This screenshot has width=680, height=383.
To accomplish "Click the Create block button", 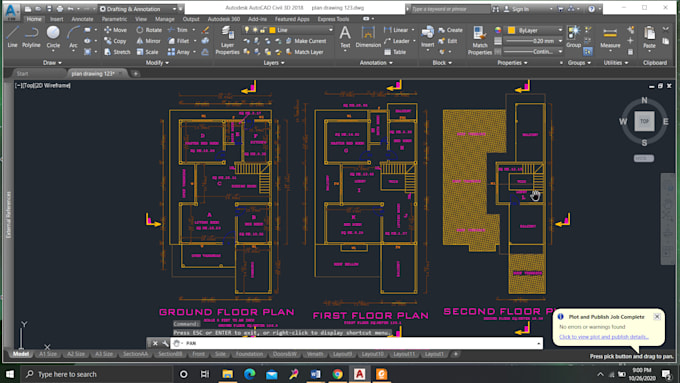I will [x=450, y=30].
